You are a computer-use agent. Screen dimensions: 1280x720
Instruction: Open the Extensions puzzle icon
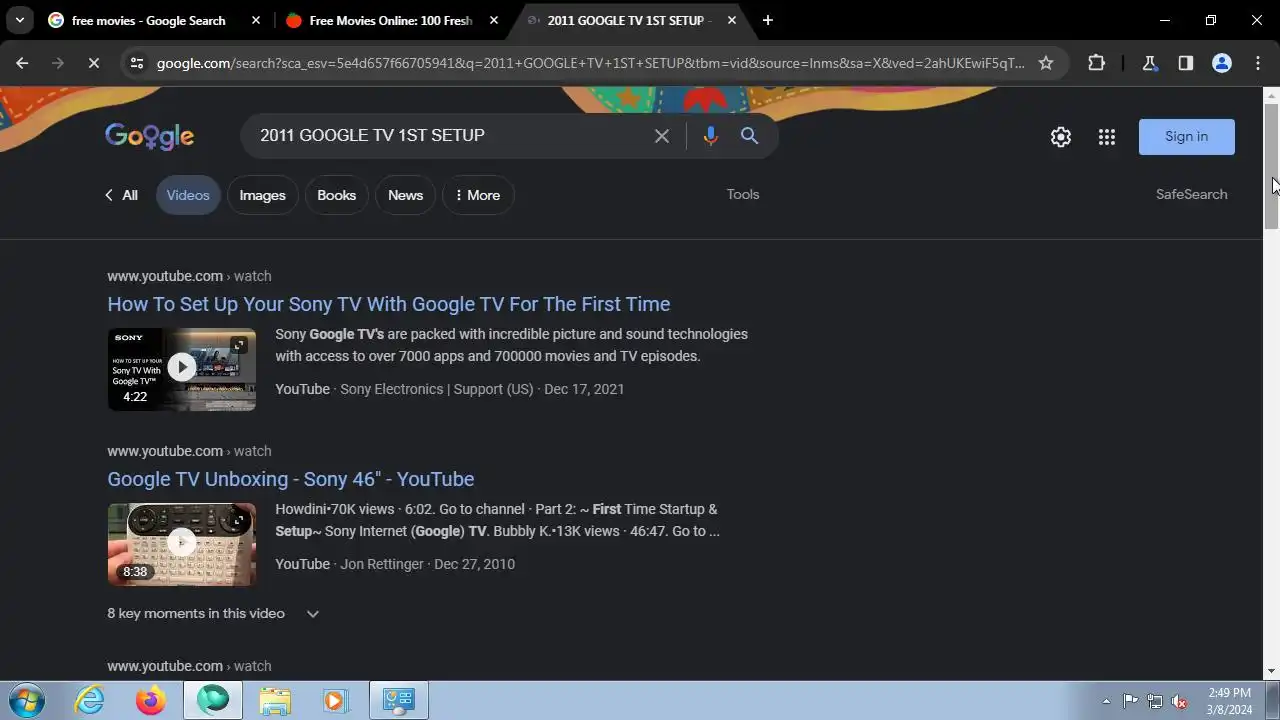pyautogui.click(x=1097, y=63)
